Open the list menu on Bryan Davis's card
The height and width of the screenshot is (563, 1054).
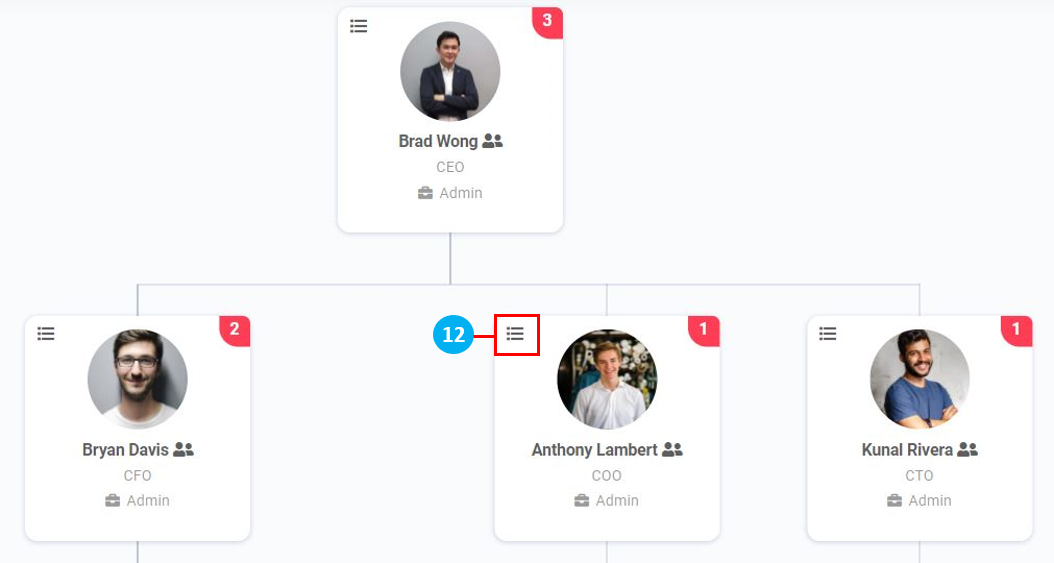click(x=46, y=333)
